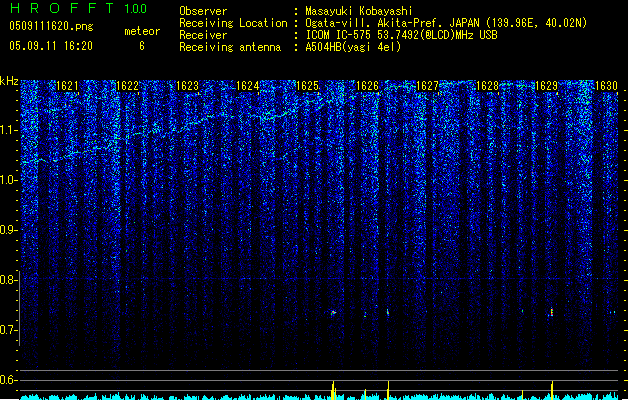Screen dimensions: 629x400
Task: Click the 1630 time marker
Action: [607, 86]
